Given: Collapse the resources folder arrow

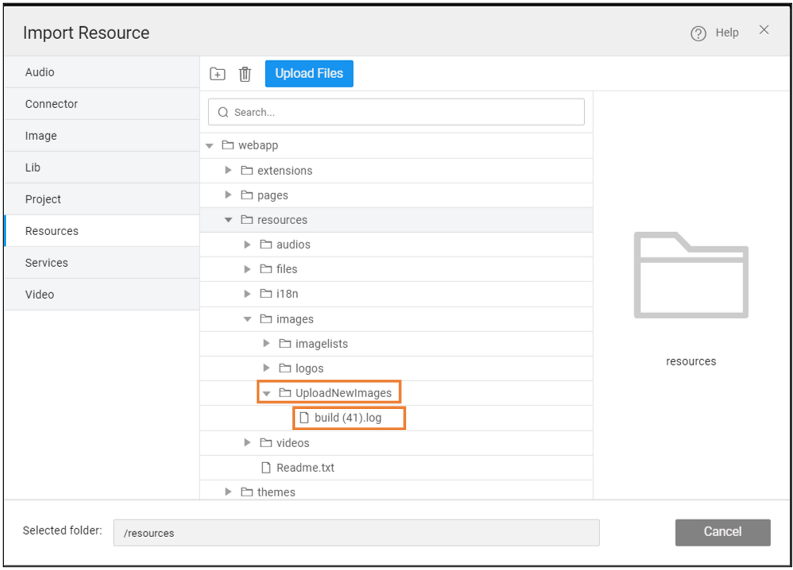Looking at the screenshot, I should coord(228,220).
